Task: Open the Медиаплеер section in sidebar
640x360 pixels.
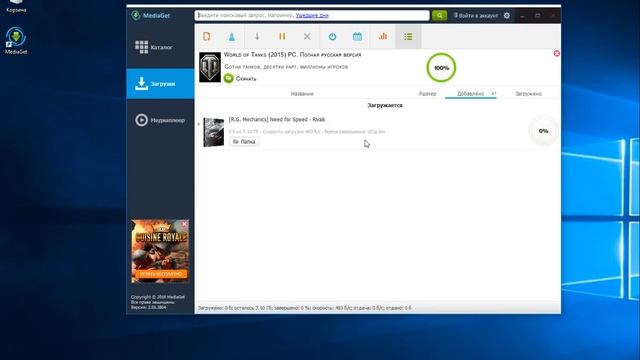Action: [x=160, y=120]
